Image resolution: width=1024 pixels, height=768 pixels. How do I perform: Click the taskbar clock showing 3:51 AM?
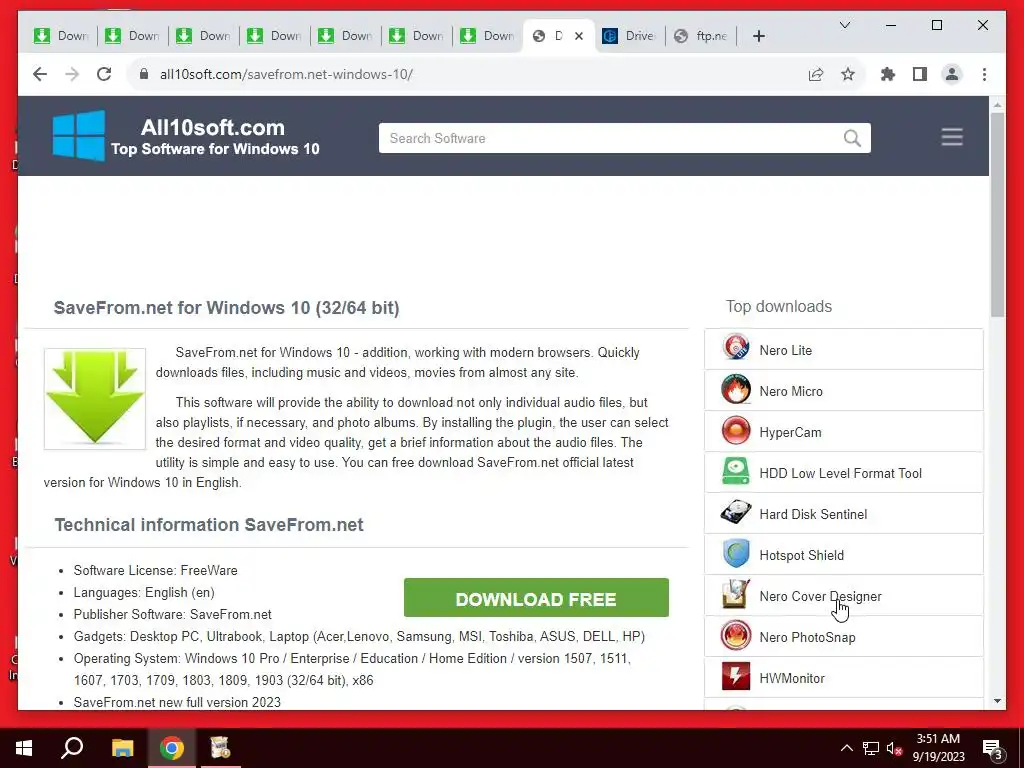pos(938,748)
